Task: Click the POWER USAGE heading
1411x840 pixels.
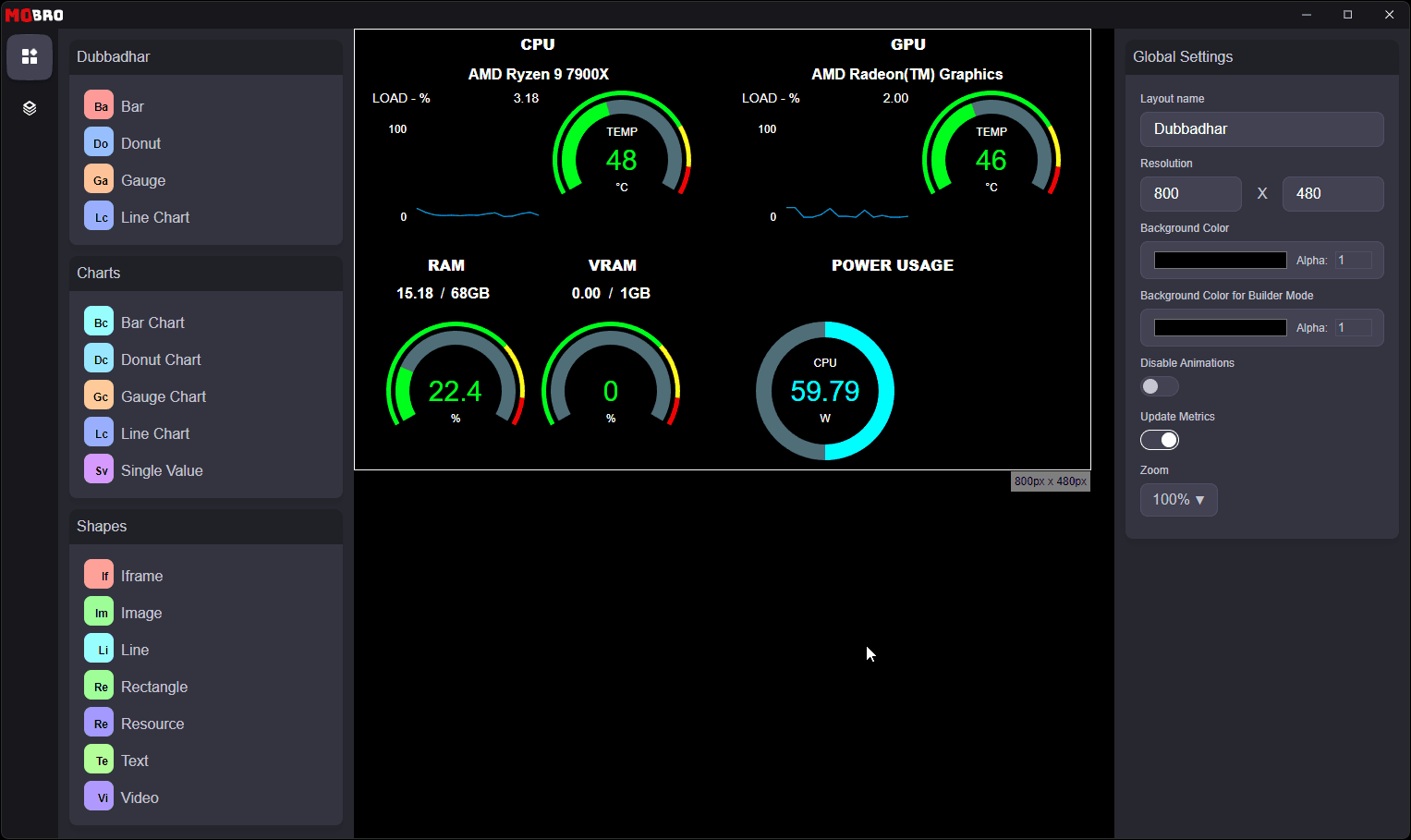Action: click(893, 265)
